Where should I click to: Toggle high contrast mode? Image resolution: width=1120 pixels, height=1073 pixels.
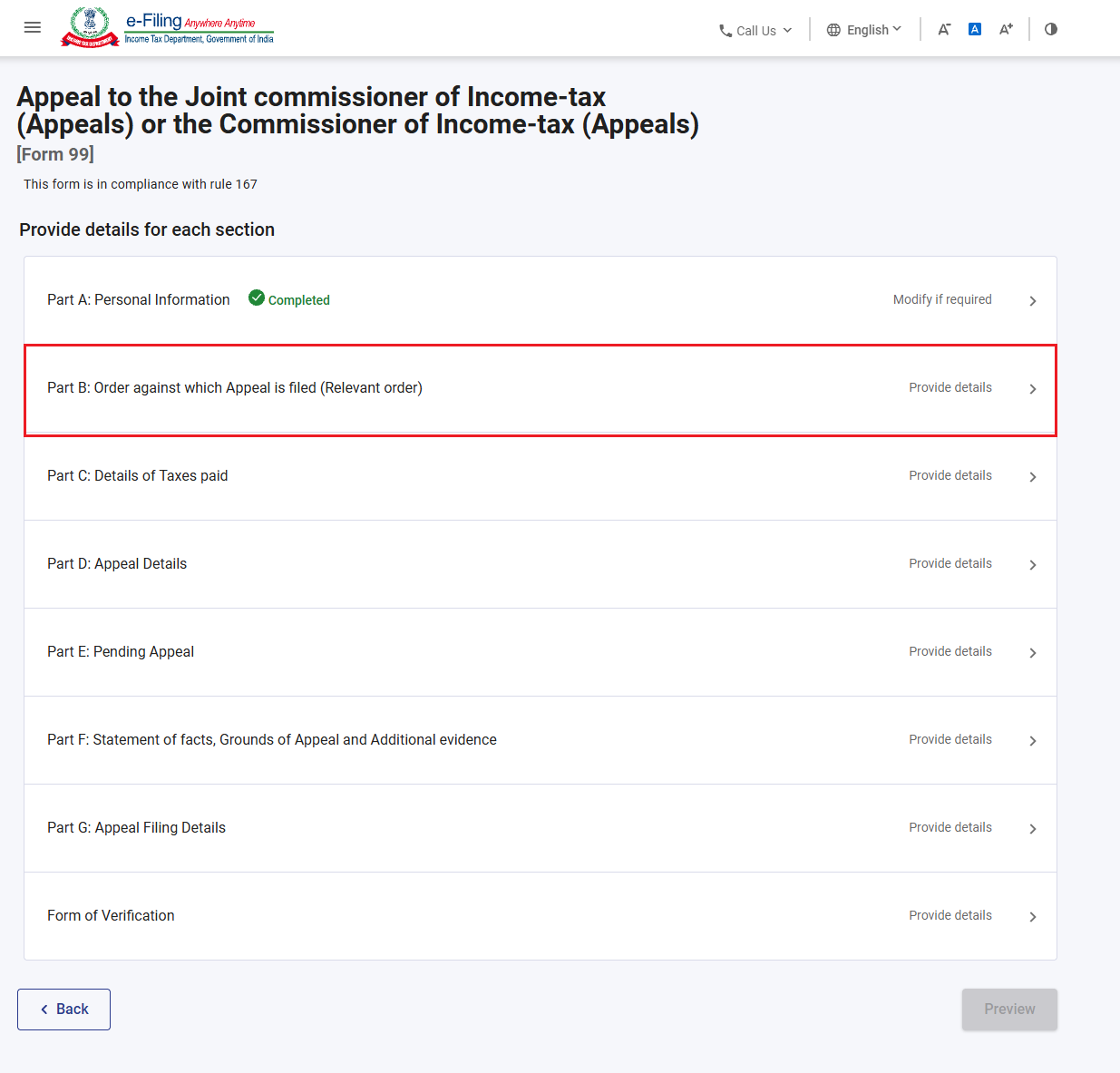click(1051, 29)
